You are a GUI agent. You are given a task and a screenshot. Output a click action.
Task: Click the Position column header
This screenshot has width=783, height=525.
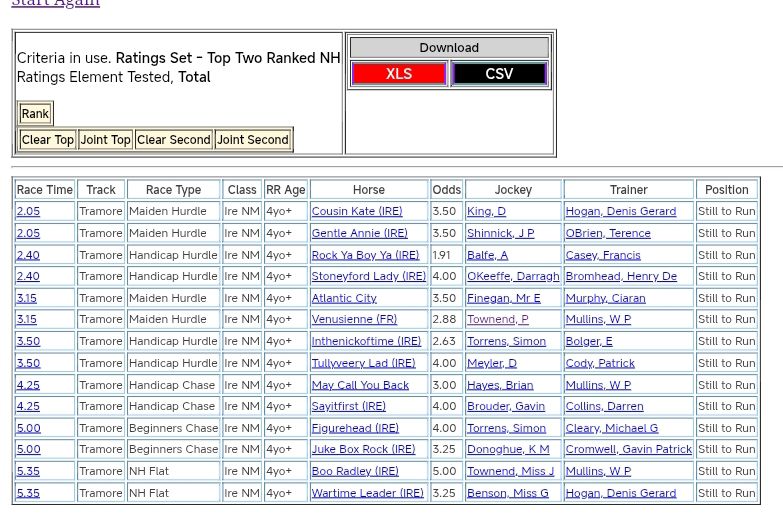point(726,190)
